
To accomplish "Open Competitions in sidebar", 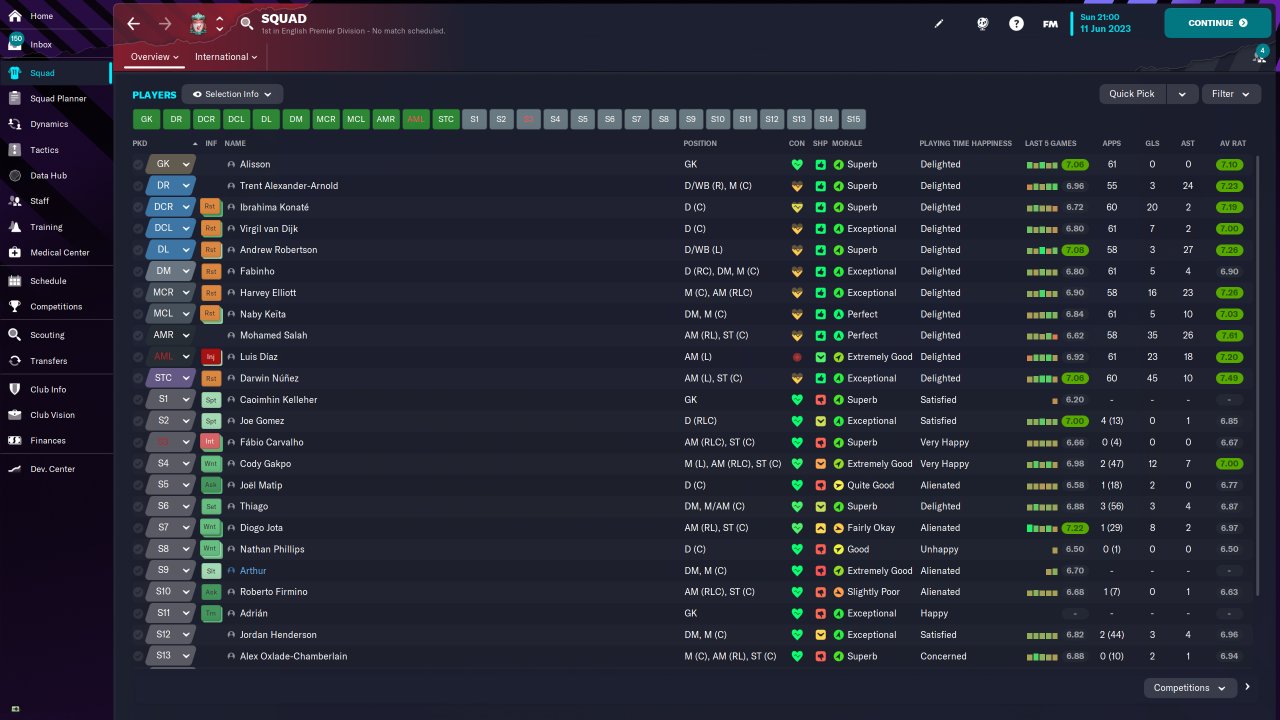I will click(56, 307).
